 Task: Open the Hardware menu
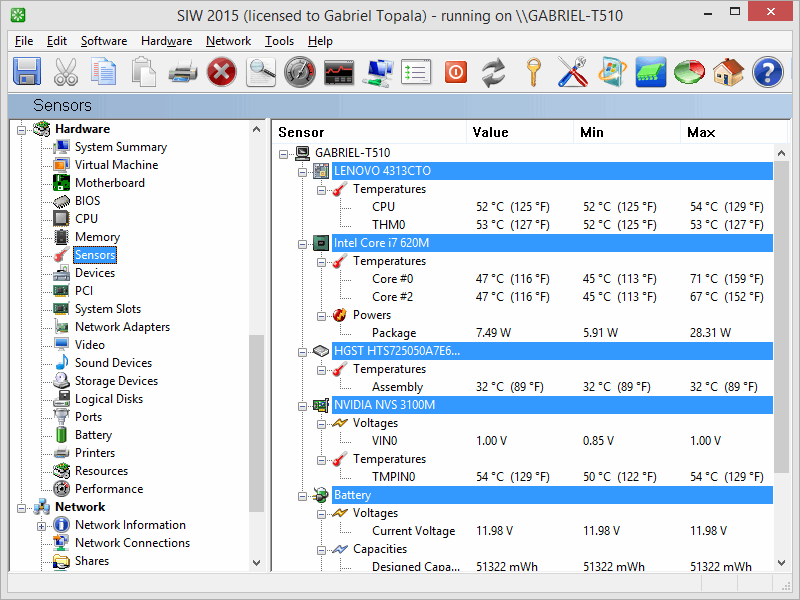pyautogui.click(x=166, y=41)
